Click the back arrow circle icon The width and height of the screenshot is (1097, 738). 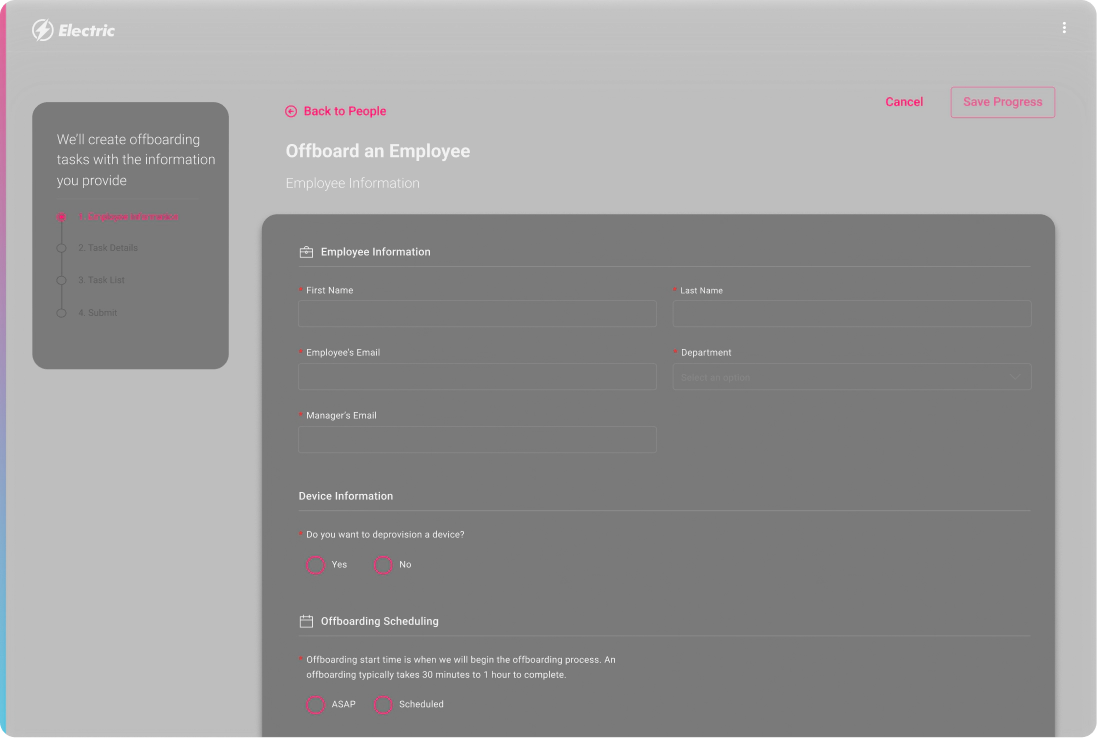pyautogui.click(x=291, y=110)
